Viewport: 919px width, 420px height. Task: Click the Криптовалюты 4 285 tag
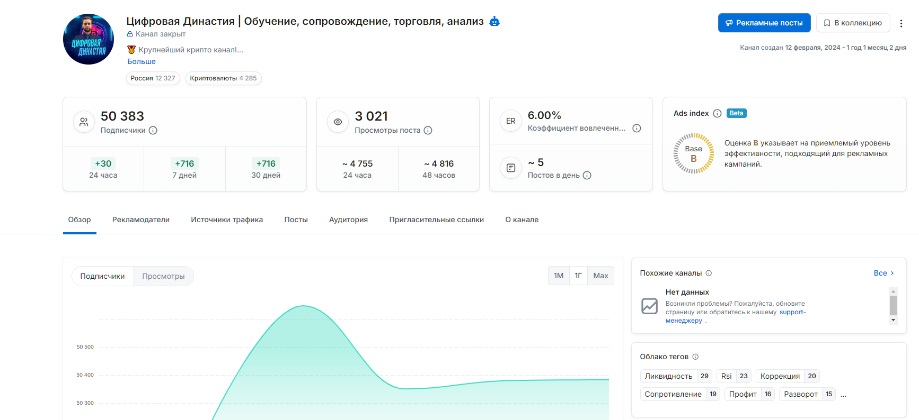[x=223, y=78]
